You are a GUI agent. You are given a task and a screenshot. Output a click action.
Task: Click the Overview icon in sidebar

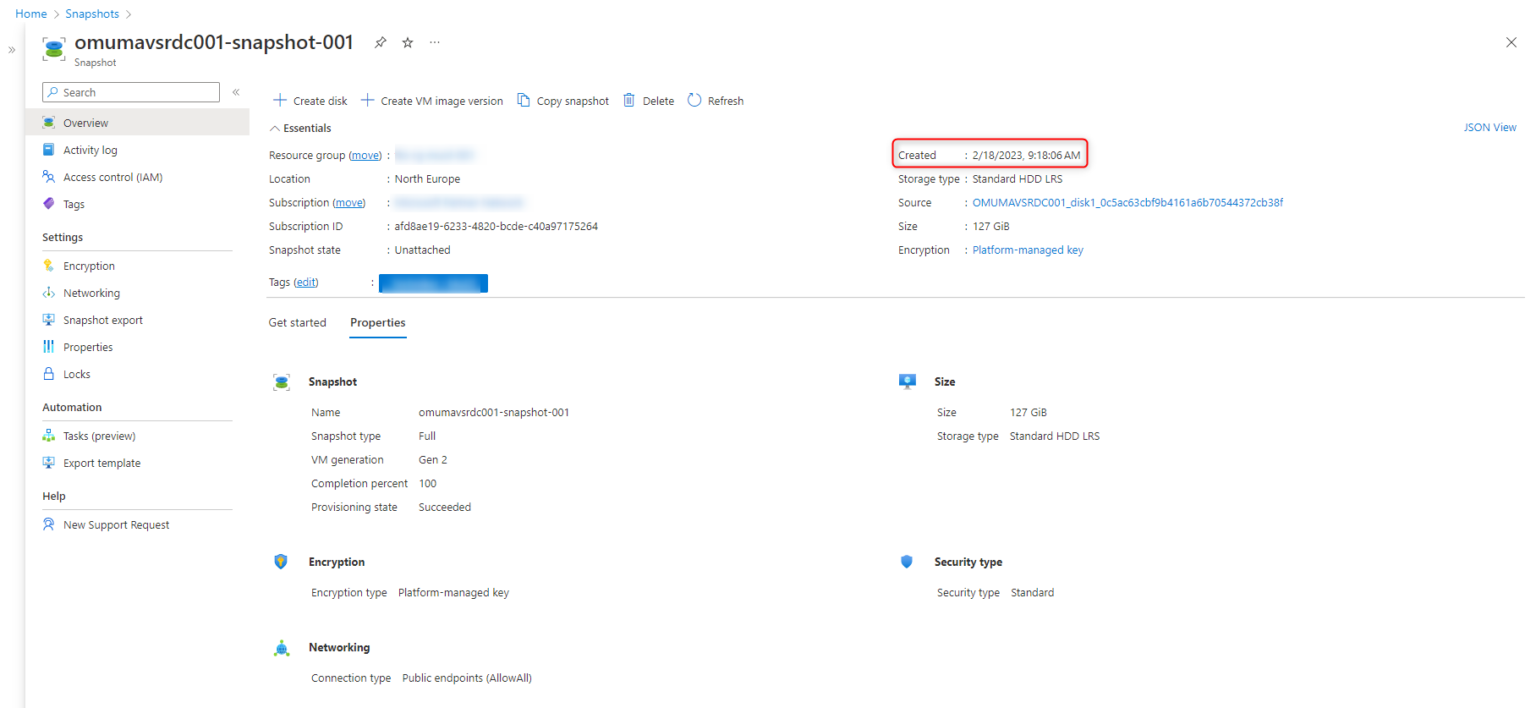click(x=49, y=123)
